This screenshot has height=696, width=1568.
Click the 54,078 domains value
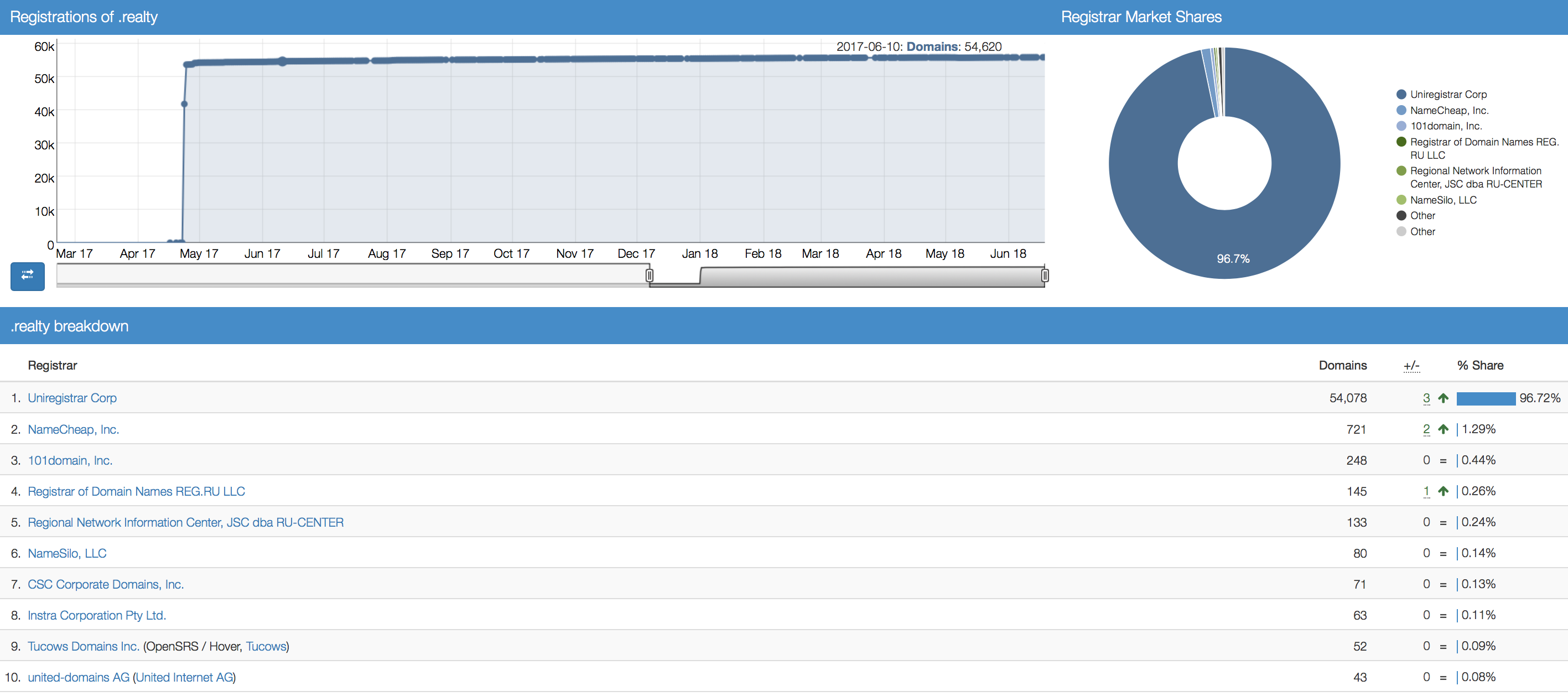pyautogui.click(x=1348, y=398)
